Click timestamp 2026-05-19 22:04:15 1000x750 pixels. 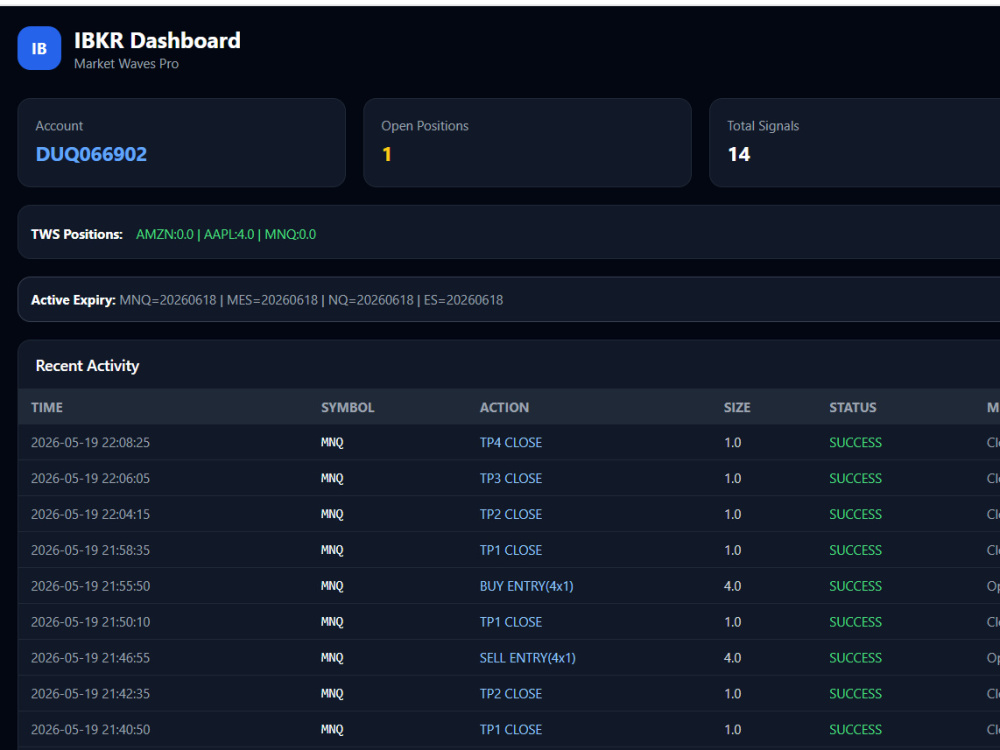tap(91, 514)
